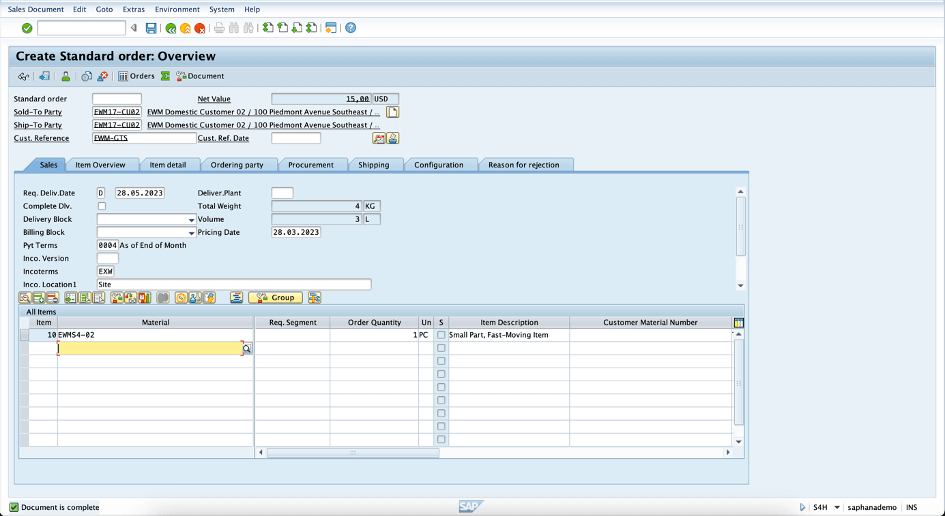Click the Incoterms field EXW
Viewport: 945px width, 516px height.
tap(105, 271)
